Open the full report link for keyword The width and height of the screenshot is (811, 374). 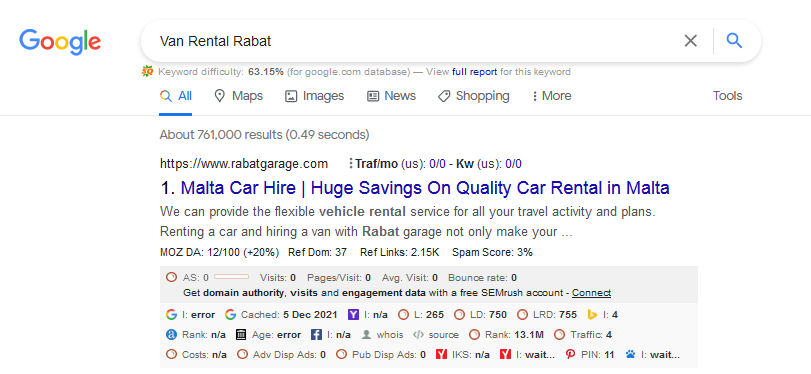[474, 72]
